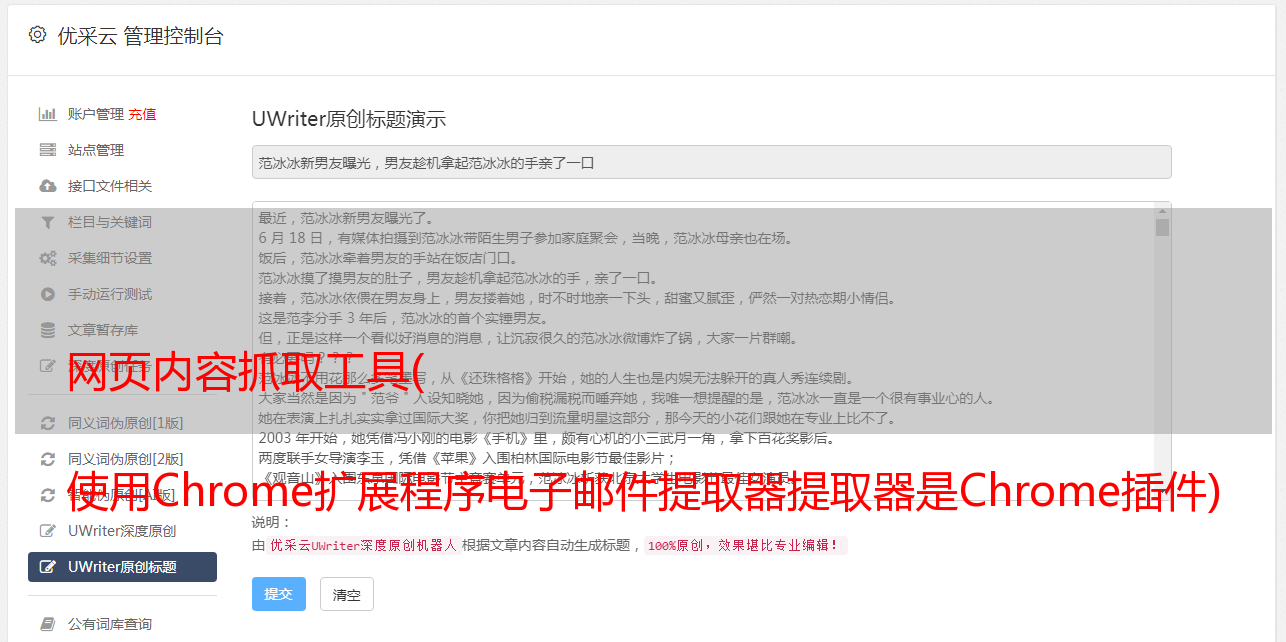Click the cloud upload icon for 接口文件相关
This screenshot has width=1286, height=642.
47,186
